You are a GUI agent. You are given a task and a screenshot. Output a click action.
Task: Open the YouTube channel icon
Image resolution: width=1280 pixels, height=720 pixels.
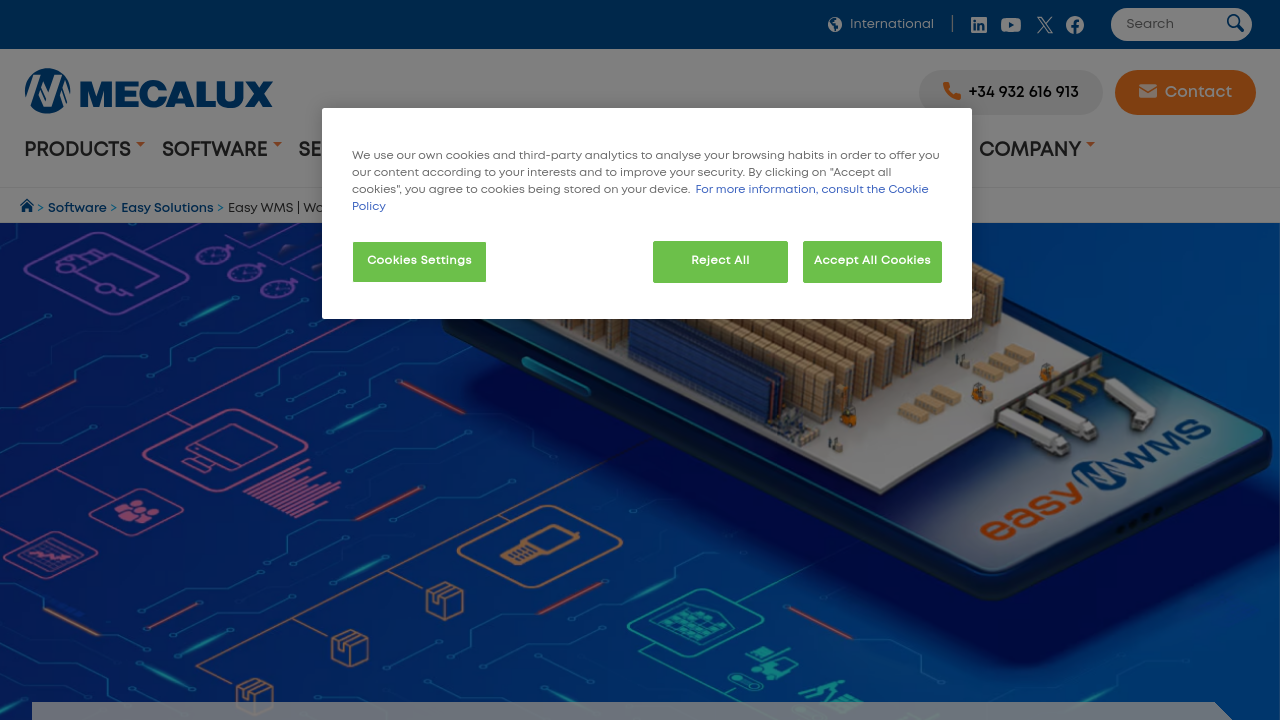[x=1011, y=25]
